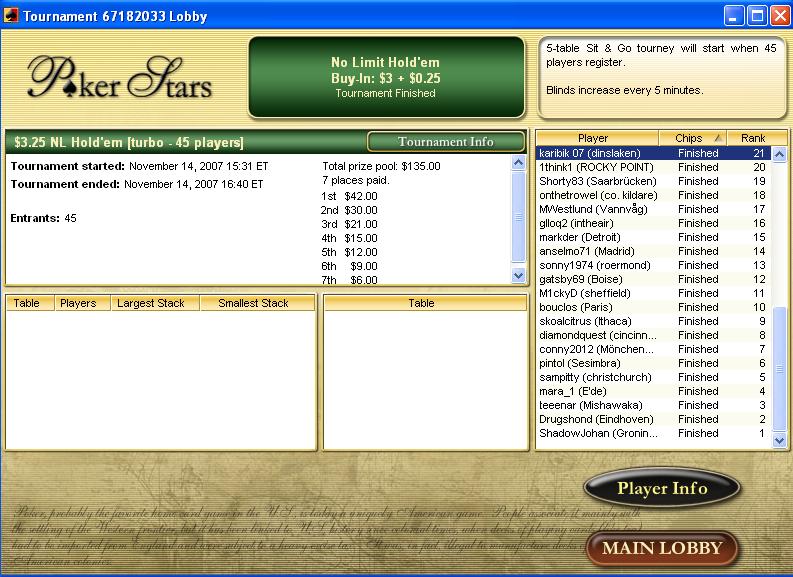The image size is (793, 577).
Task: Select player sonny1974 (roermond)
Action: coord(653,265)
